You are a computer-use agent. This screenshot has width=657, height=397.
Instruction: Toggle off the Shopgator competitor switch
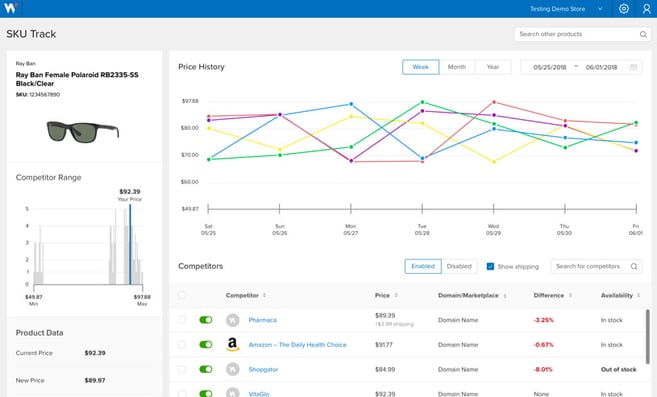point(206,369)
